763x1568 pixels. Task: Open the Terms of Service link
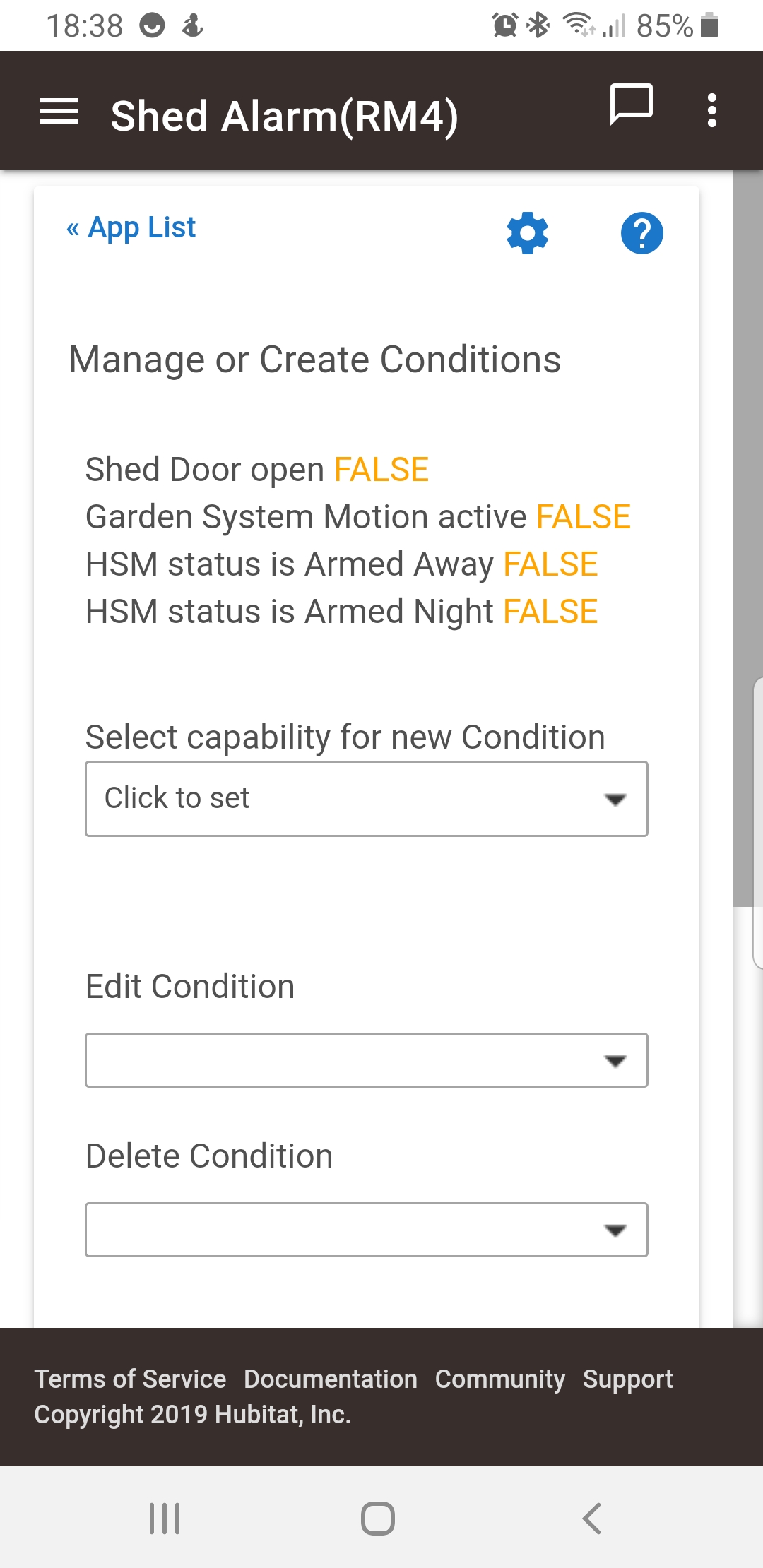(130, 1379)
